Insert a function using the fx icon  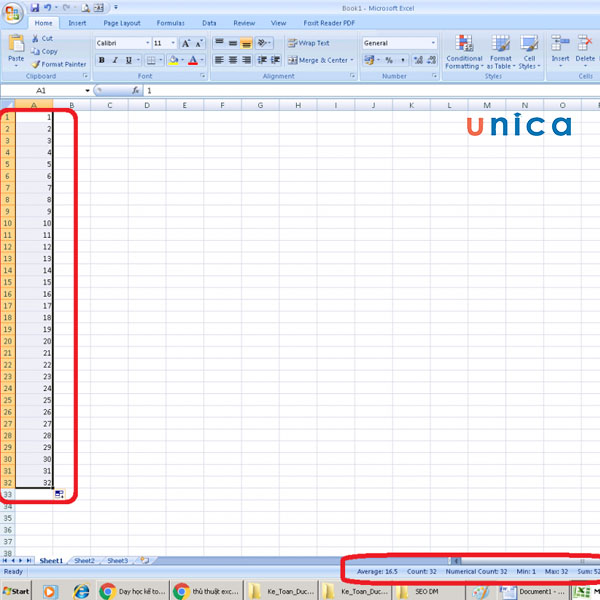[135, 91]
